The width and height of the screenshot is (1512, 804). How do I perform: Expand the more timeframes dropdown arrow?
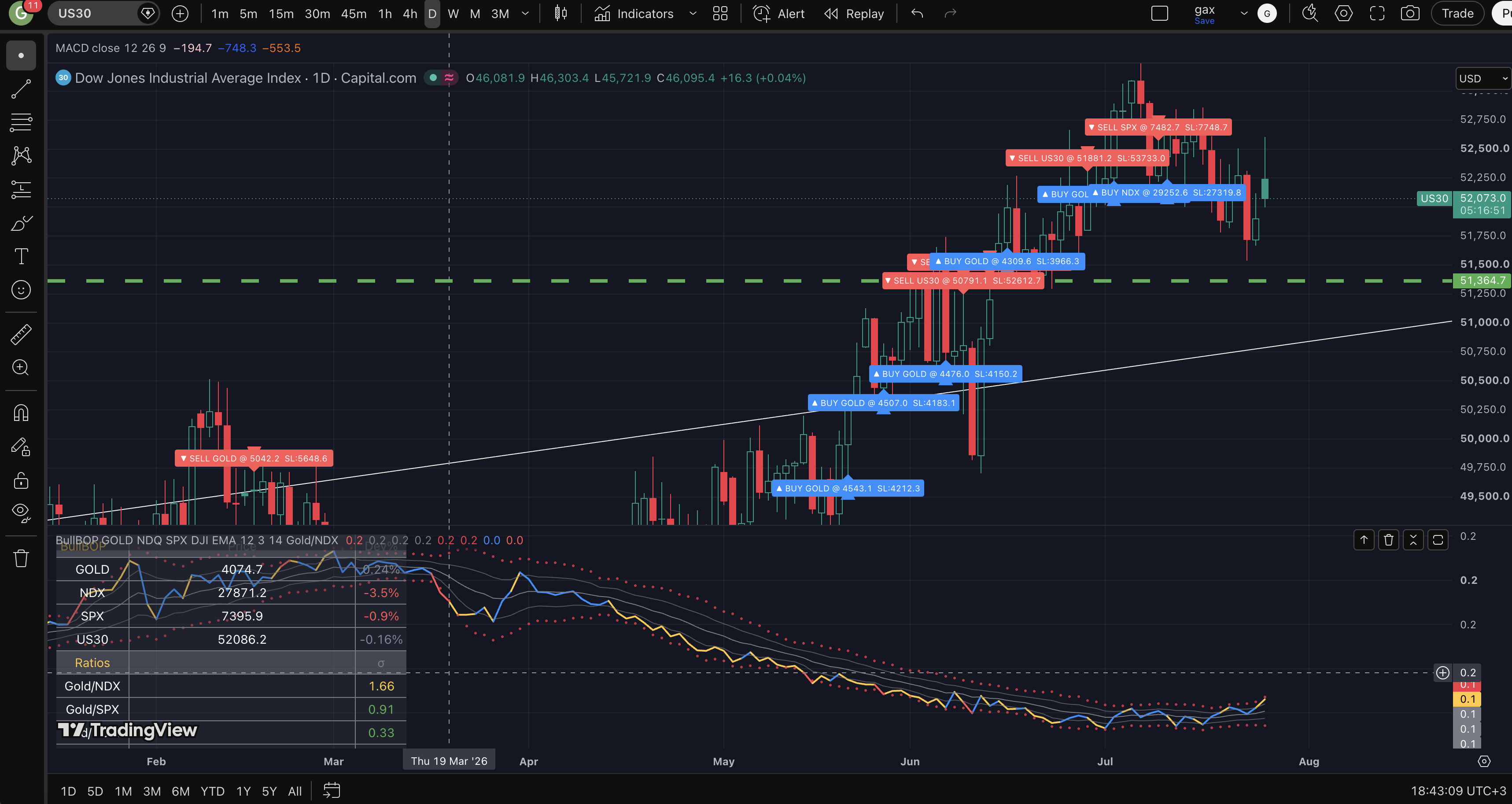525,14
